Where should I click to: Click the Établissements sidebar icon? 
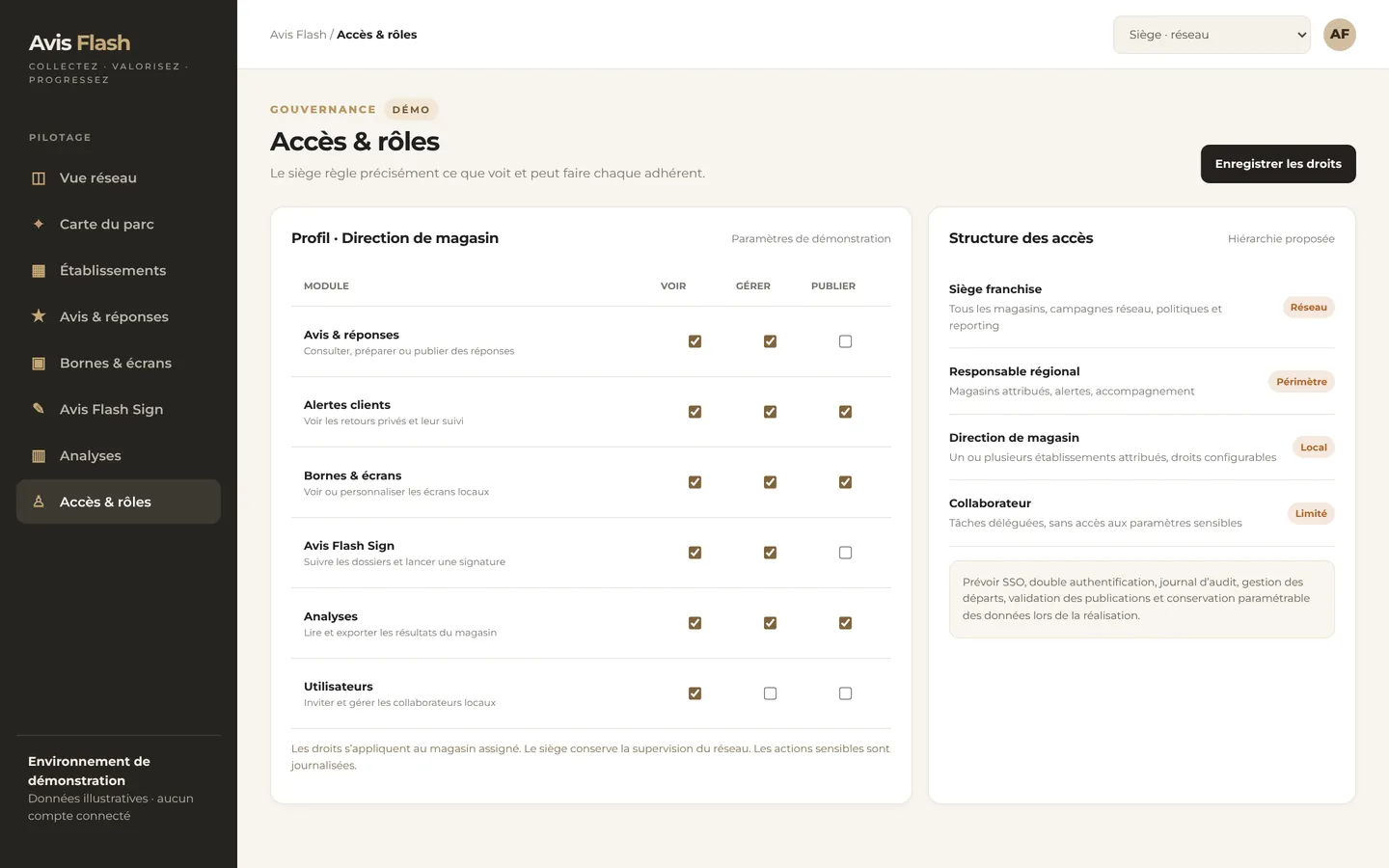tap(39, 271)
